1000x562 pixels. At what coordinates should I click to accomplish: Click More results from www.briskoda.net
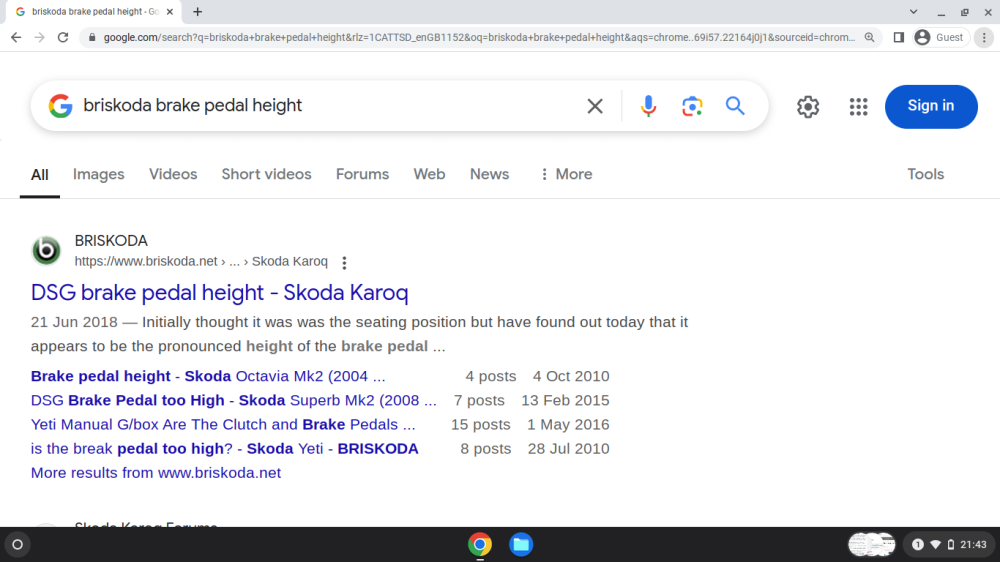pyautogui.click(x=156, y=473)
